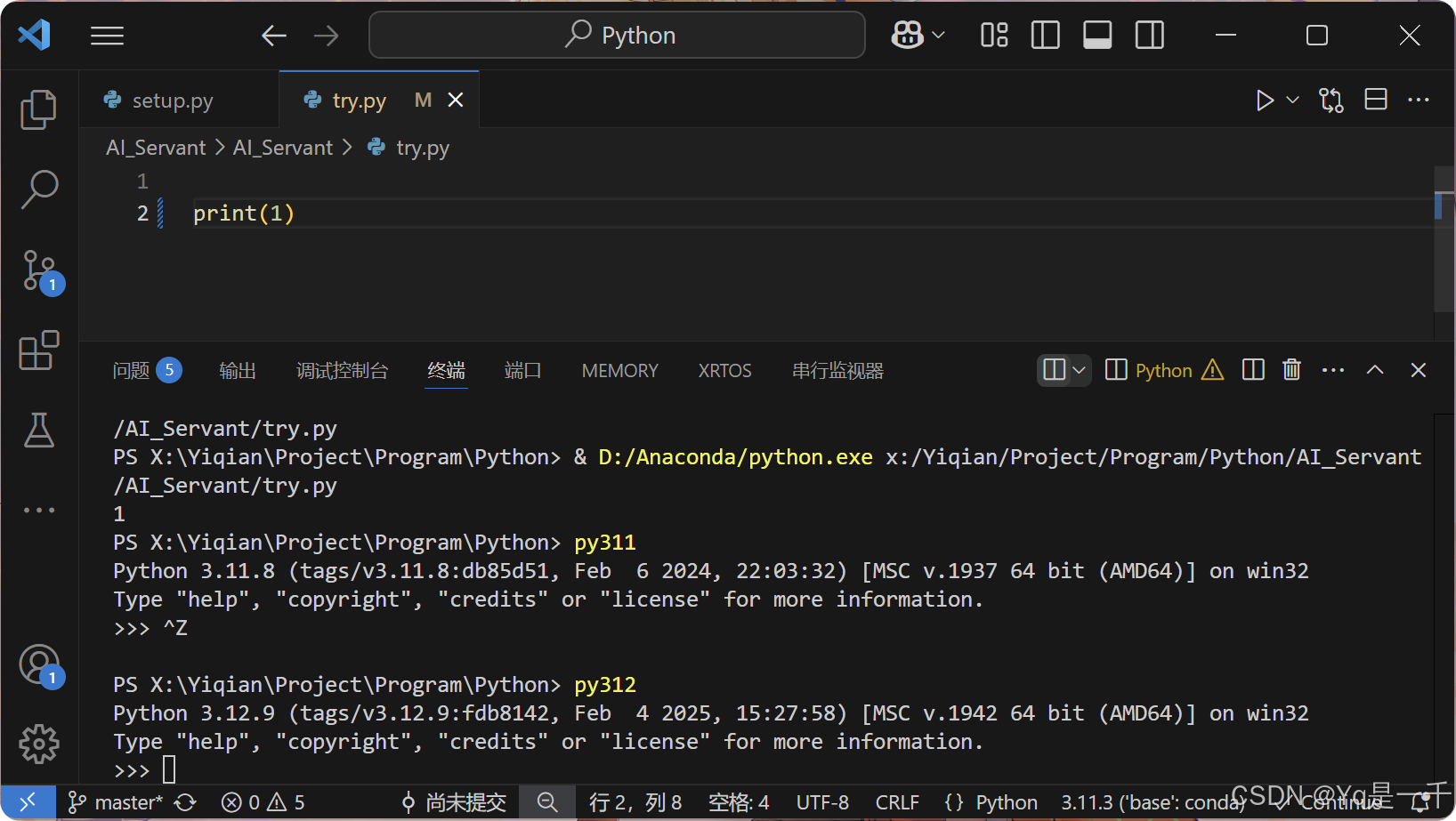Open the Search view
Viewport: 1456px width, 821px height.
[39, 189]
